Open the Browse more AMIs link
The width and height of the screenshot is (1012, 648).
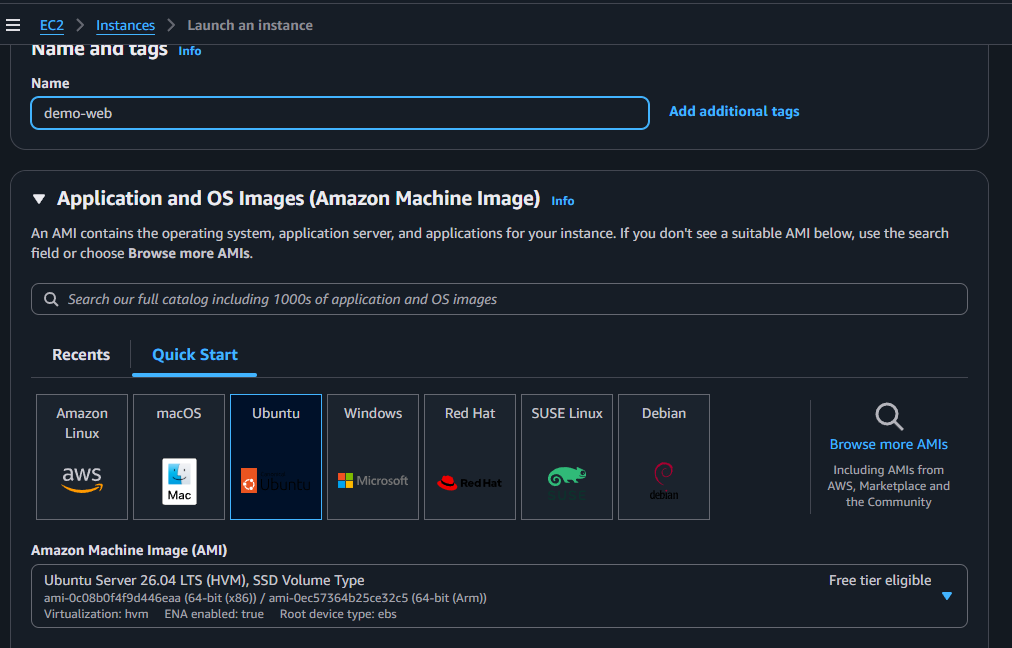point(889,444)
